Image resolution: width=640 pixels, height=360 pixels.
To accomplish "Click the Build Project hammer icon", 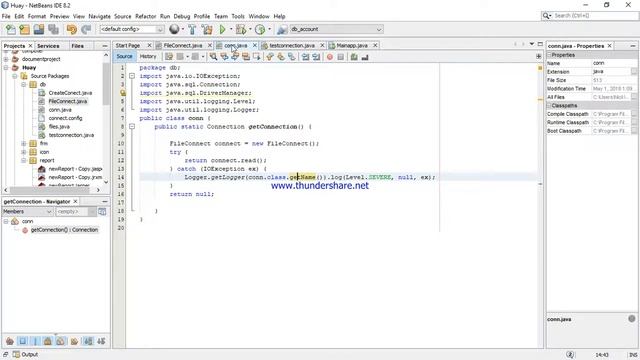I will pos(192,29).
